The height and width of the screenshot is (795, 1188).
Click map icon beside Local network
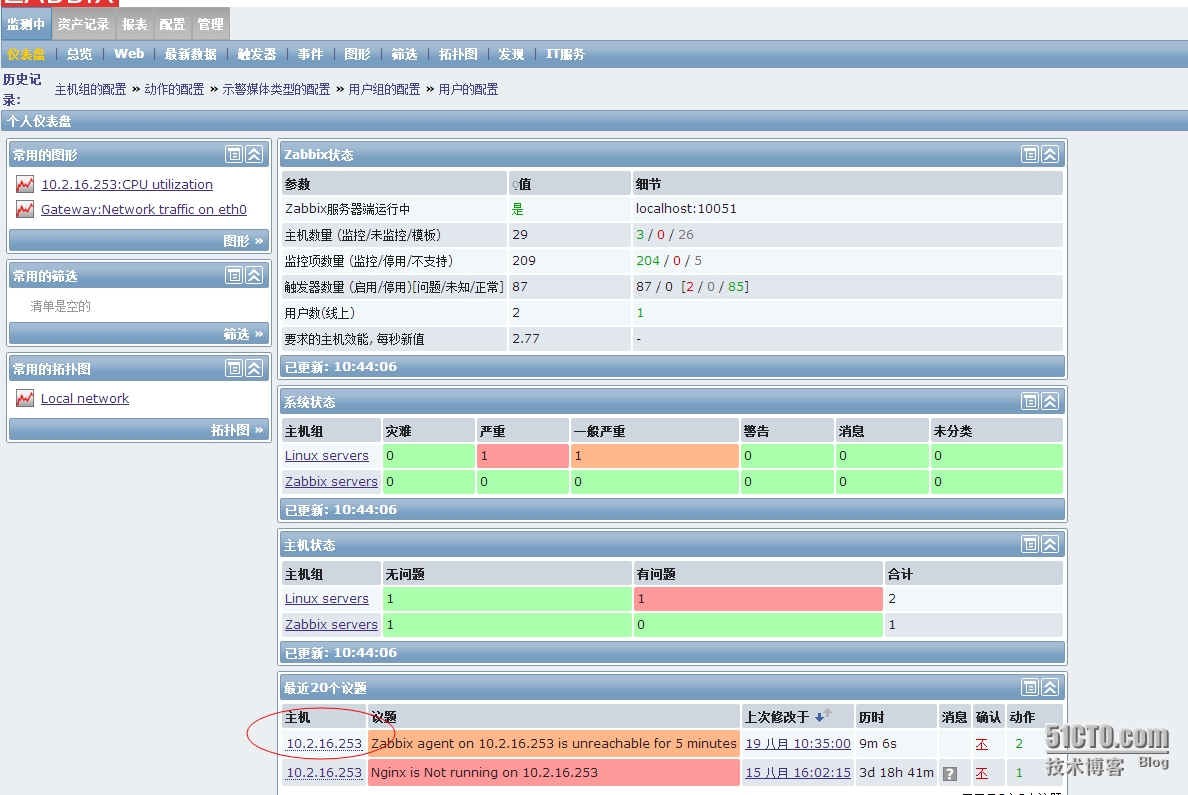click(x=25, y=398)
